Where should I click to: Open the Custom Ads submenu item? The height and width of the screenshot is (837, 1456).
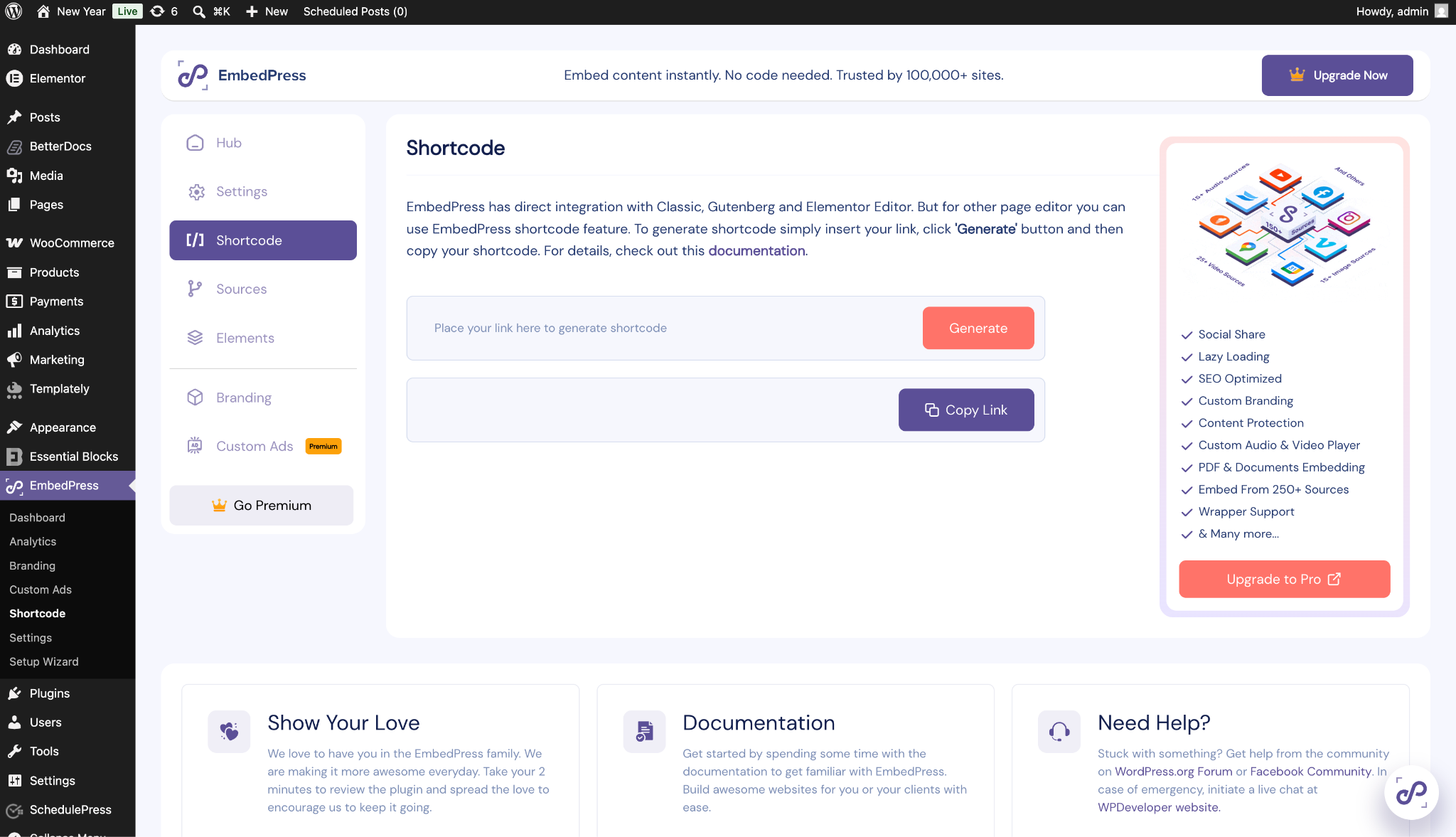(x=41, y=590)
